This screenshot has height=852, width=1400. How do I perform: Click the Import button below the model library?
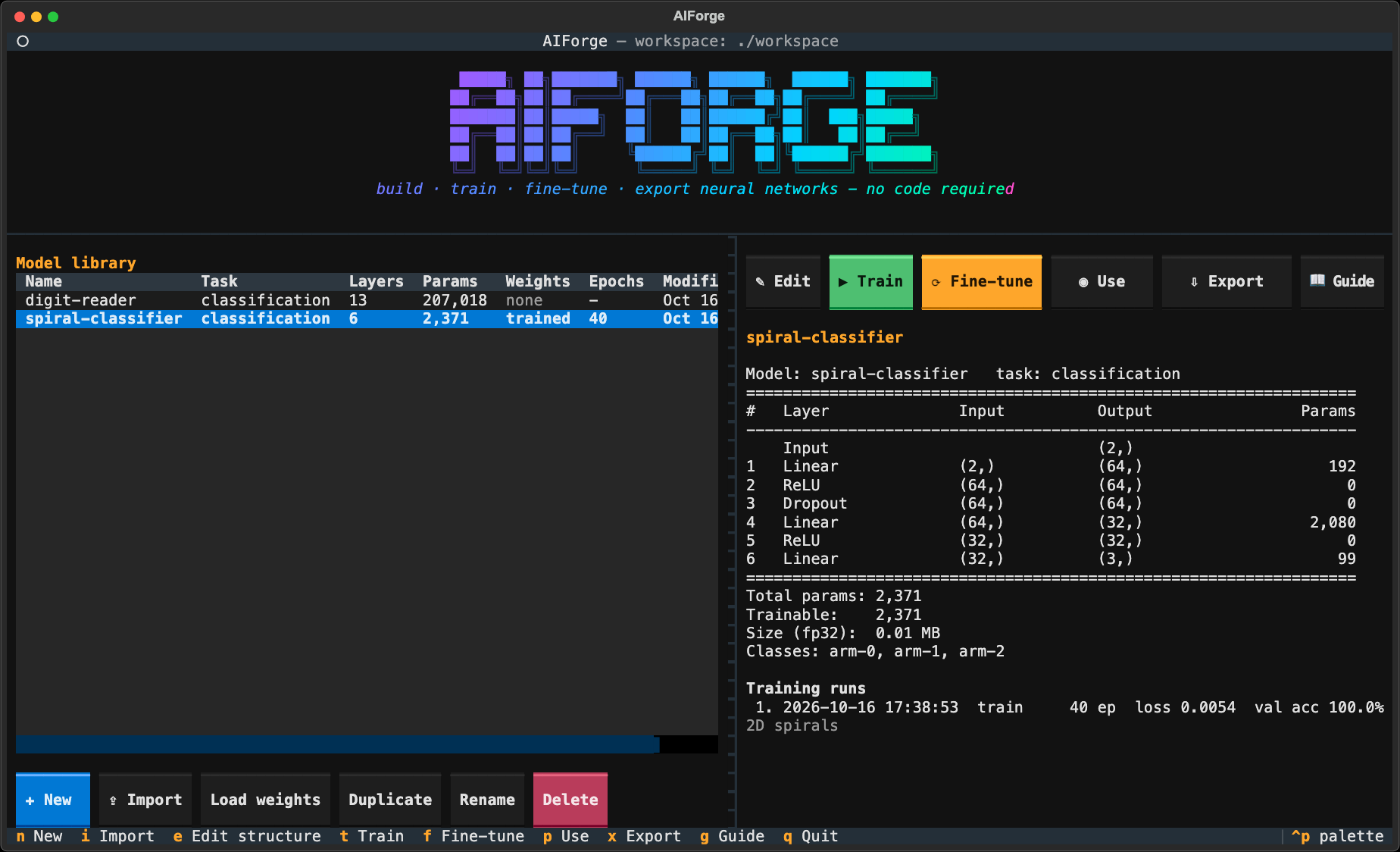click(x=145, y=800)
